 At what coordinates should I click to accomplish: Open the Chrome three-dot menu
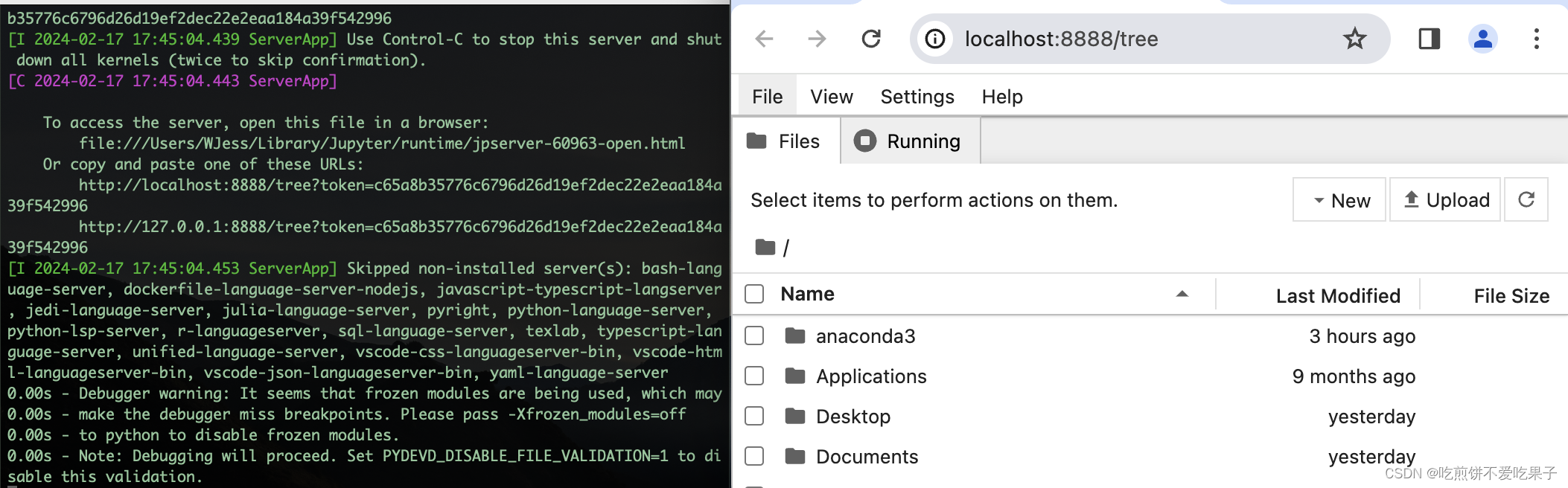(x=1536, y=39)
